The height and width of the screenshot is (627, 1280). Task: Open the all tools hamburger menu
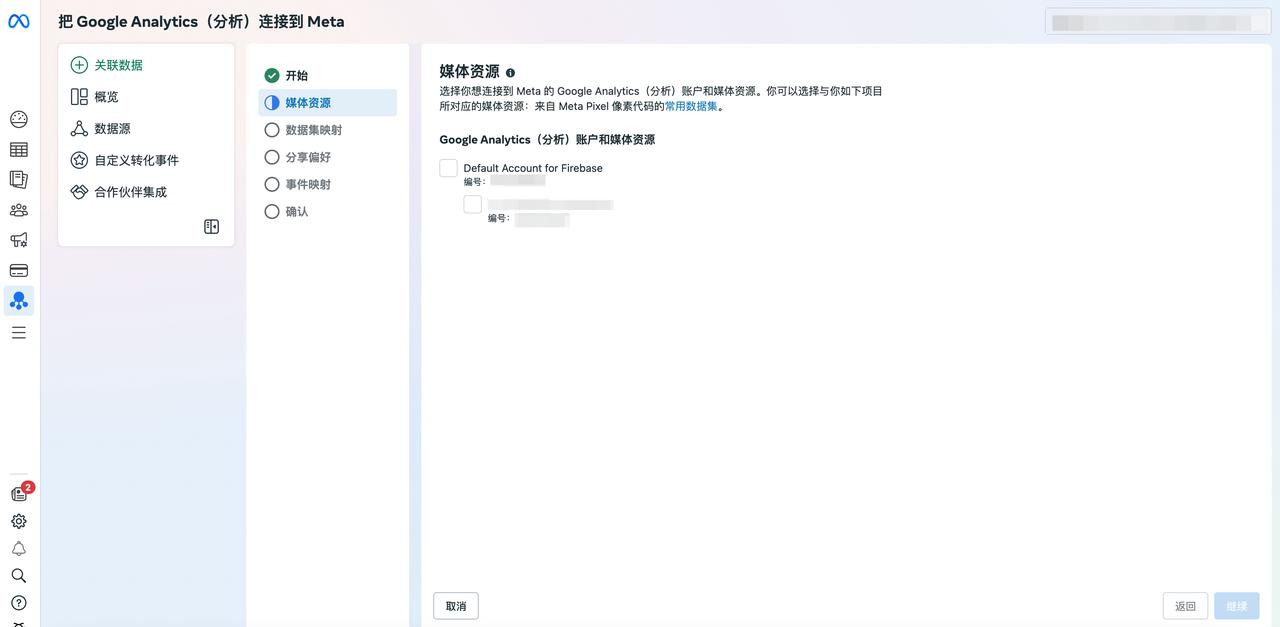pyautogui.click(x=19, y=332)
